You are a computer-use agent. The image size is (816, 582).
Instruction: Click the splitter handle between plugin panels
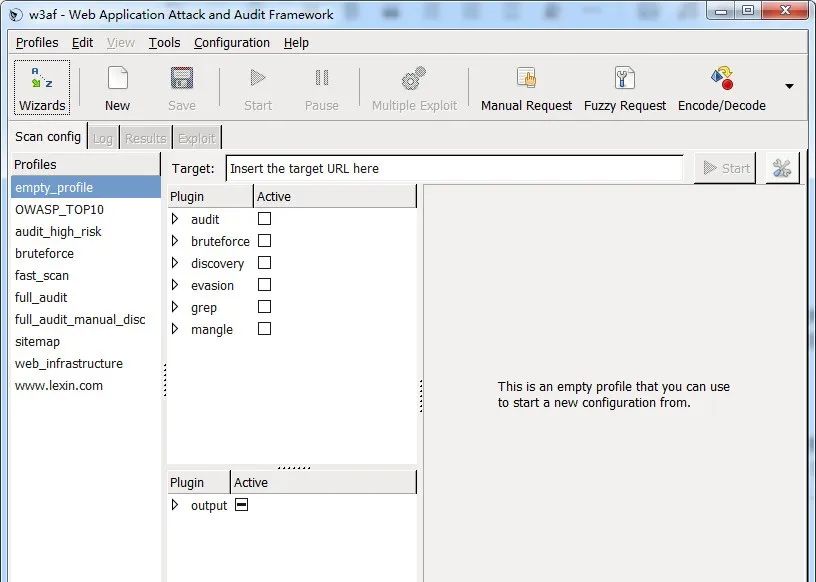293,467
